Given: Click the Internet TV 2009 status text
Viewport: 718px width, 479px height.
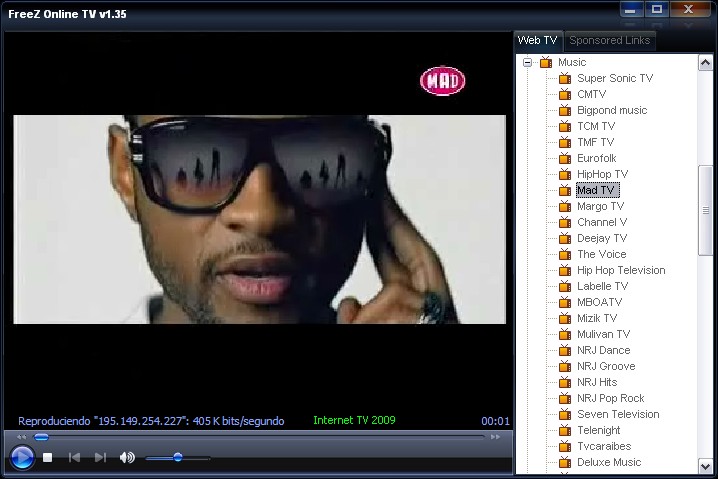Looking at the screenshot, I should (x=354, y=420).
